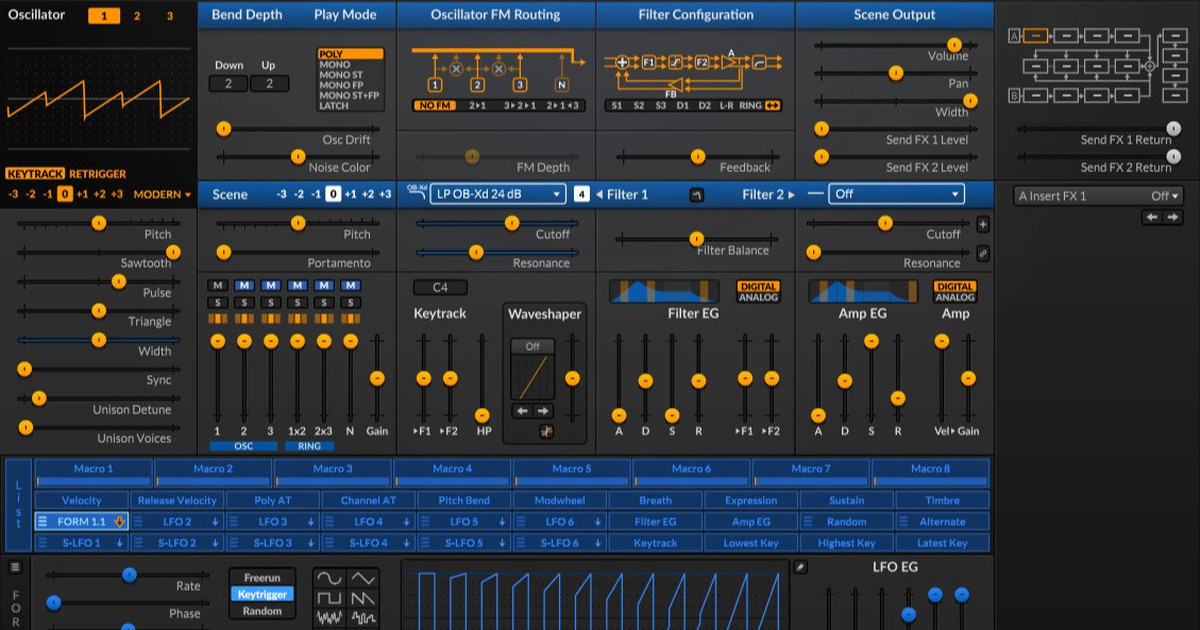The image size is (1200, 630).
Task: Click the Modwheel modulation source button
Action: pyautogui.click(x=559, y=500)
